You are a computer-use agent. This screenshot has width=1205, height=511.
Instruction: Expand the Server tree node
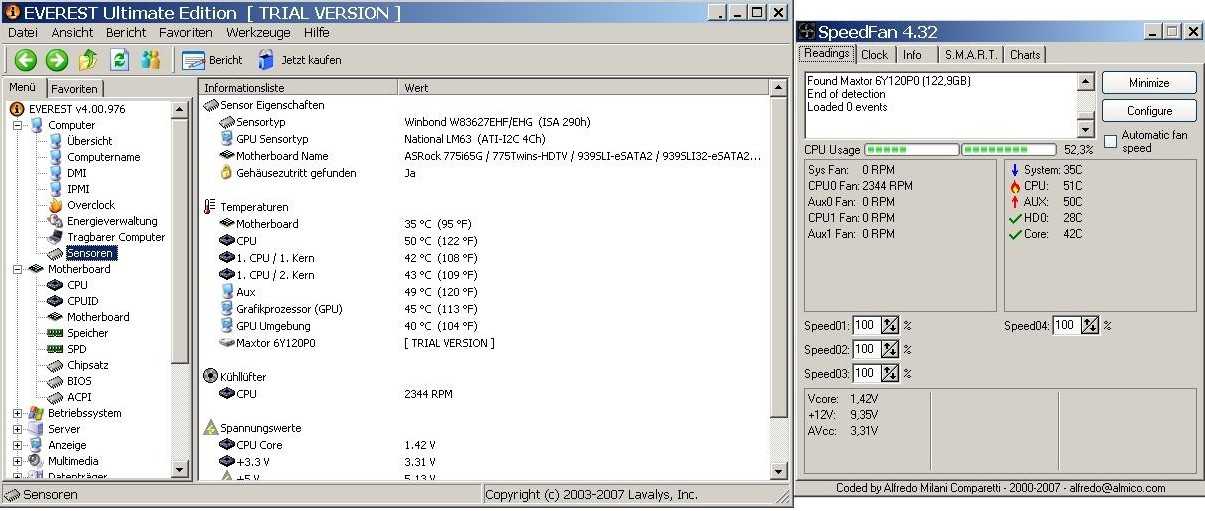[17, 429]
